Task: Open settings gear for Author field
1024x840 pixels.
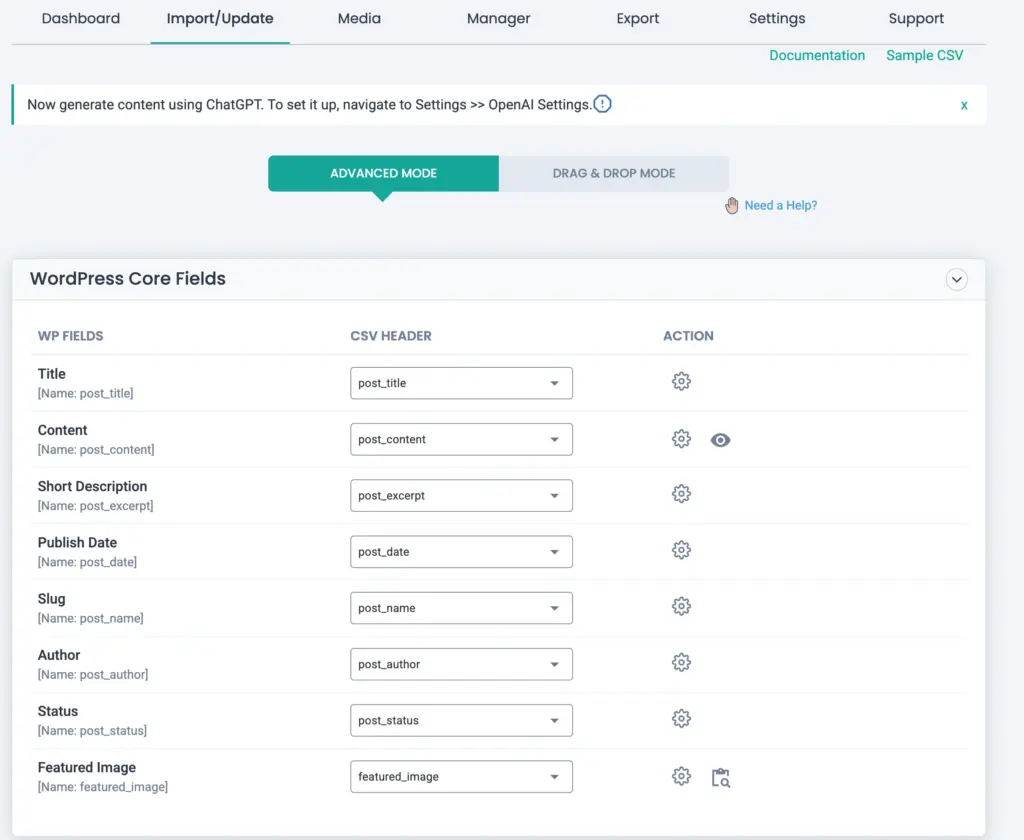Action: (681, 662)
